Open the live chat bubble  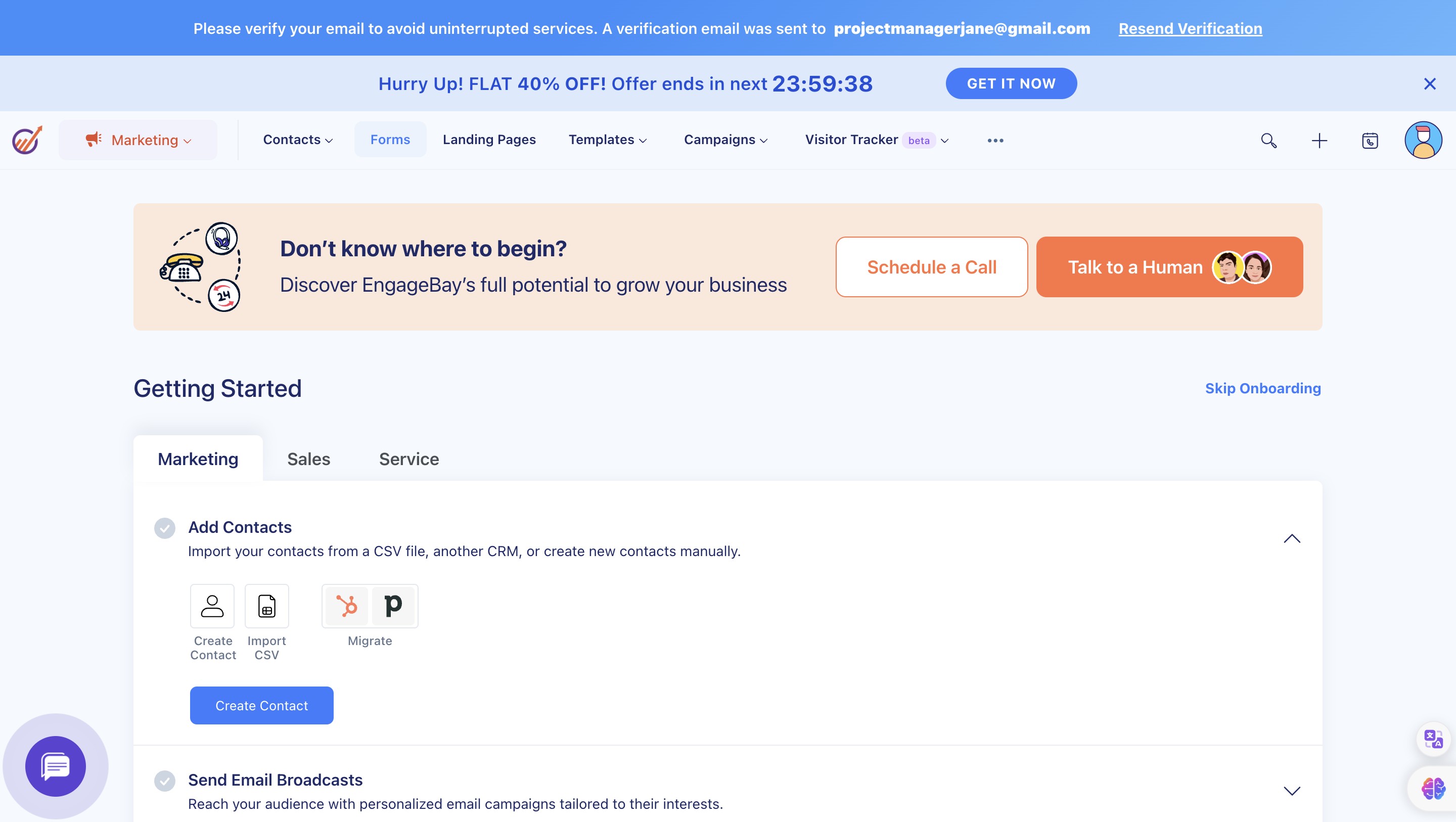point(56,766)
